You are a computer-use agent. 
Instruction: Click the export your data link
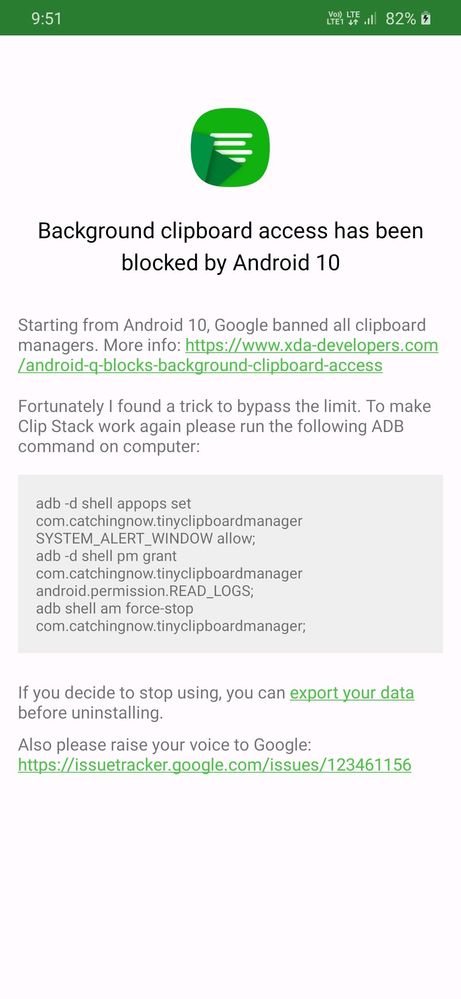point(351,693)
